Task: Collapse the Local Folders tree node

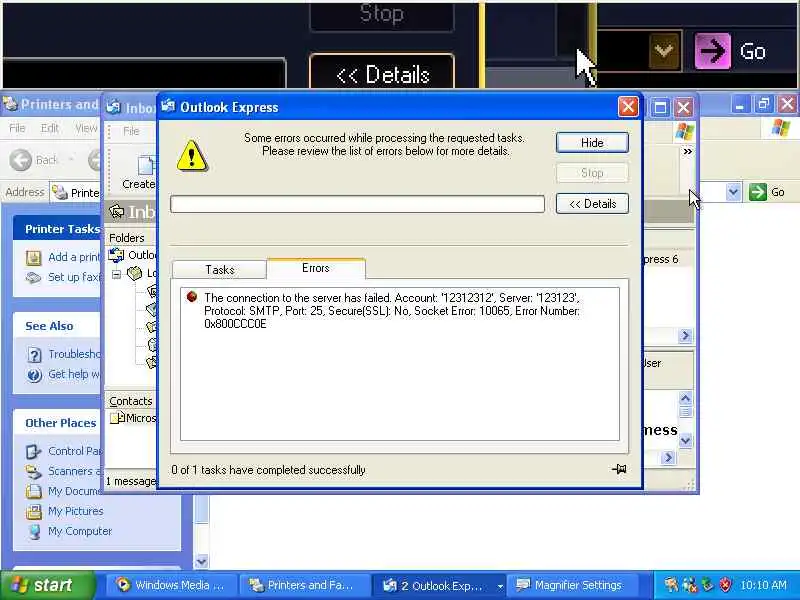Action: tap(116, 274)
